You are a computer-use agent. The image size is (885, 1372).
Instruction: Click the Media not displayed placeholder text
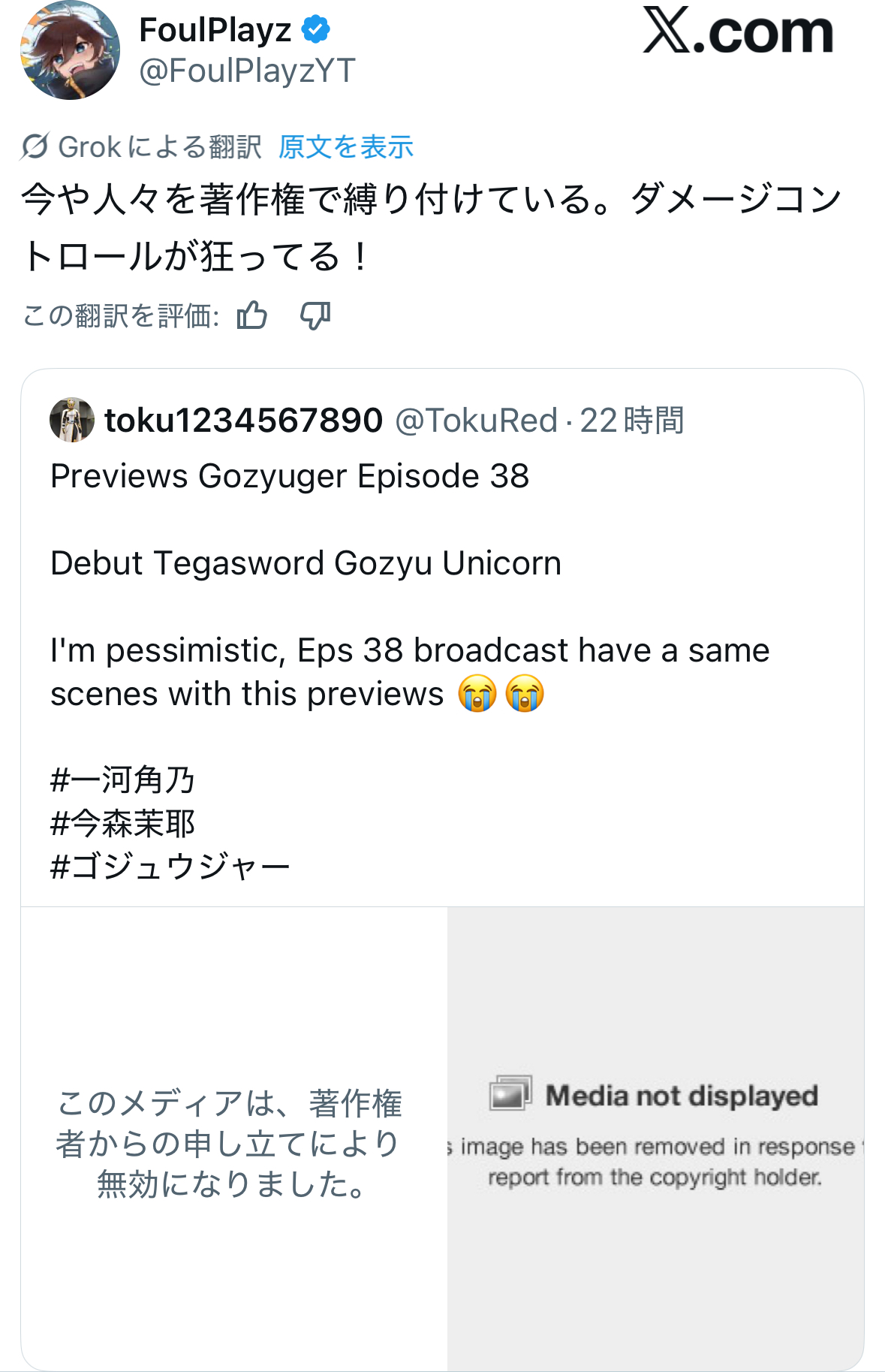point(681,1096)
